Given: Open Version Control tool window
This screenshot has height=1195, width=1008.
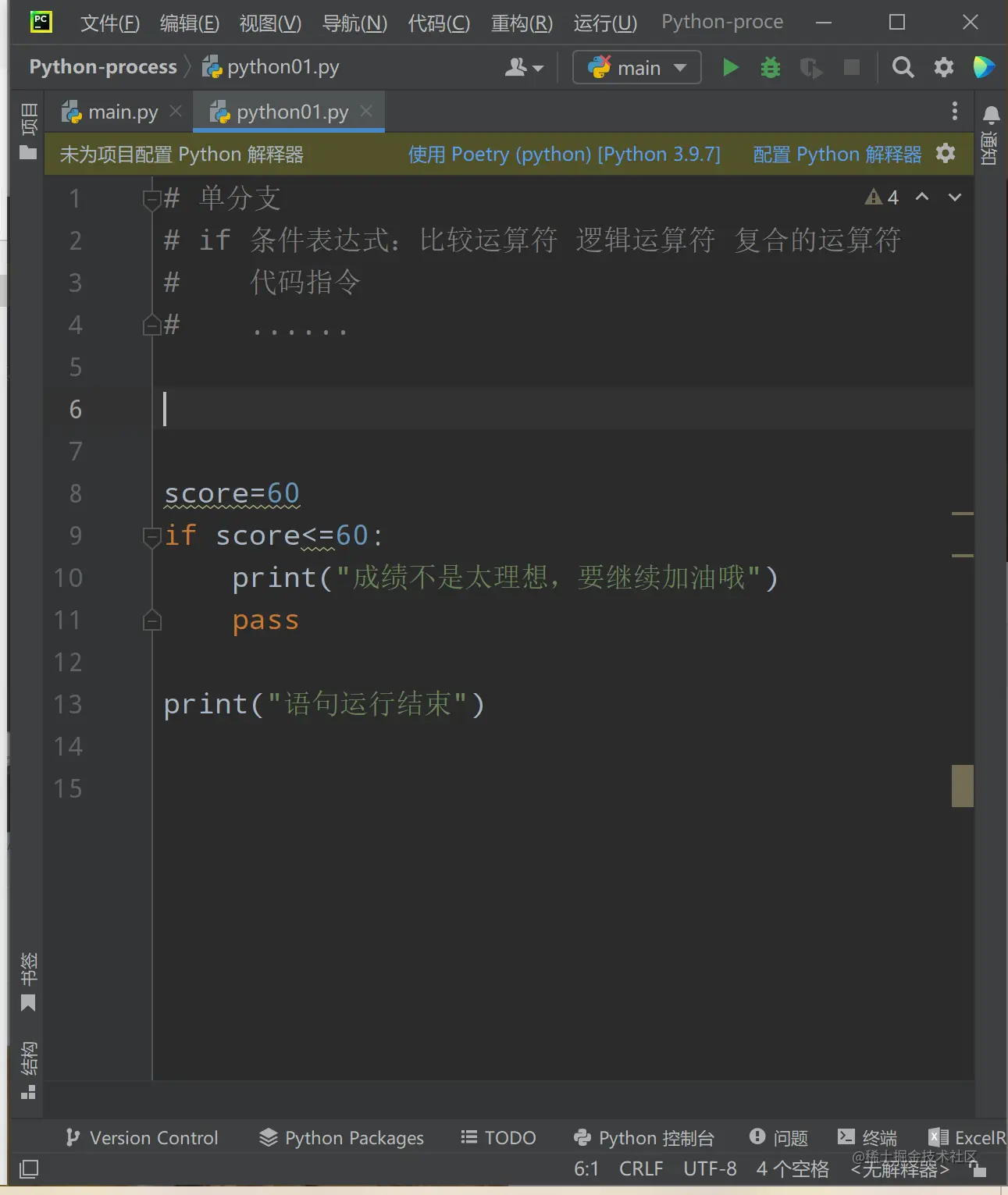Looking at the screenshot, I should click(142, 1137).
